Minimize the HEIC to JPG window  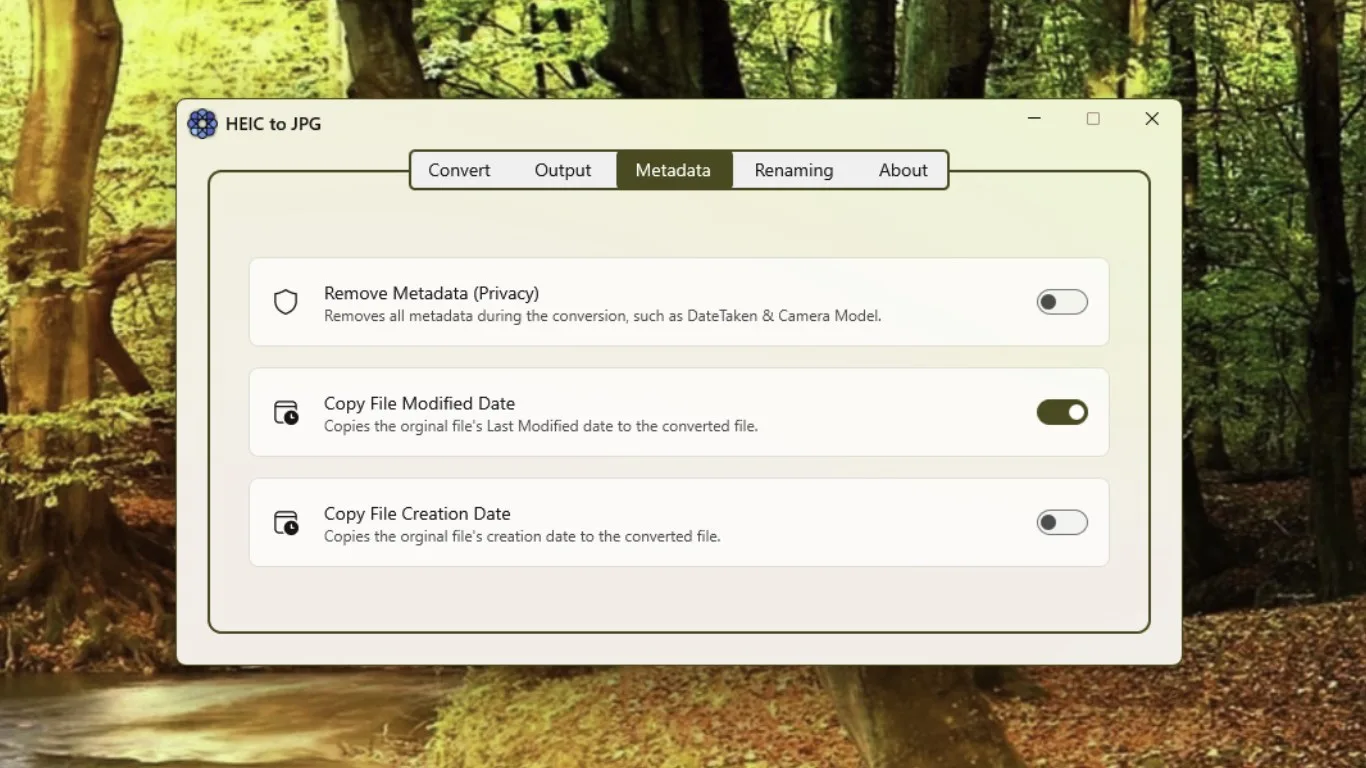pos(1034,119)
